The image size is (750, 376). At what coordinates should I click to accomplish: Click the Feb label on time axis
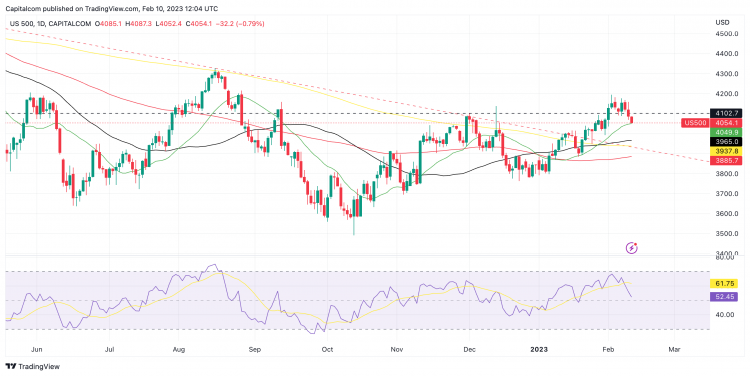(x=608, y=349)
